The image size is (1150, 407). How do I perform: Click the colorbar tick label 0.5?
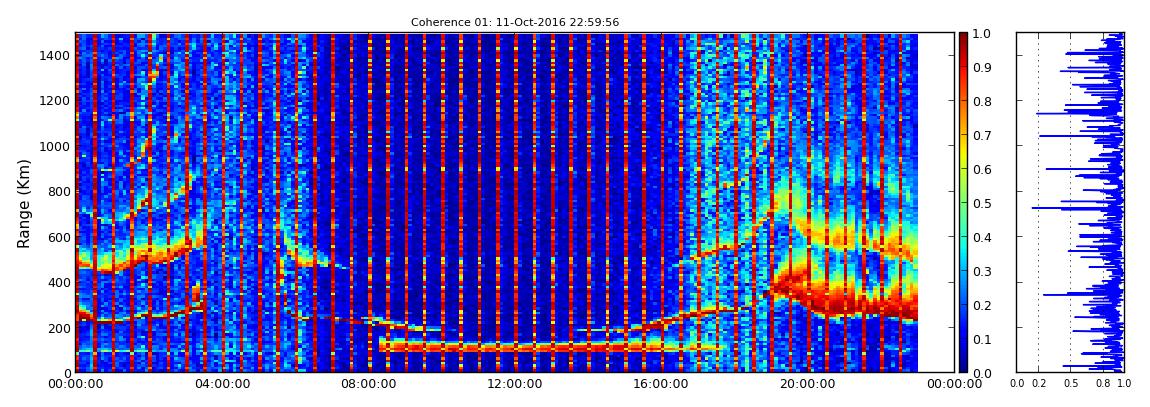coord(981,203)
